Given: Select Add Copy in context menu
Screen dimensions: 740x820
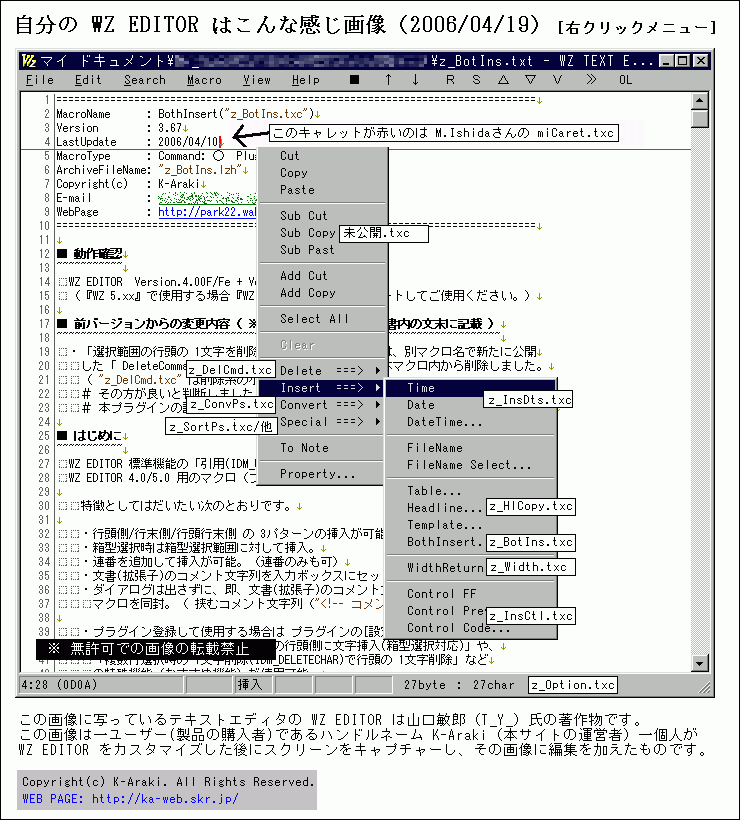Looking at the screenshot, I should (x=323, y=293).
